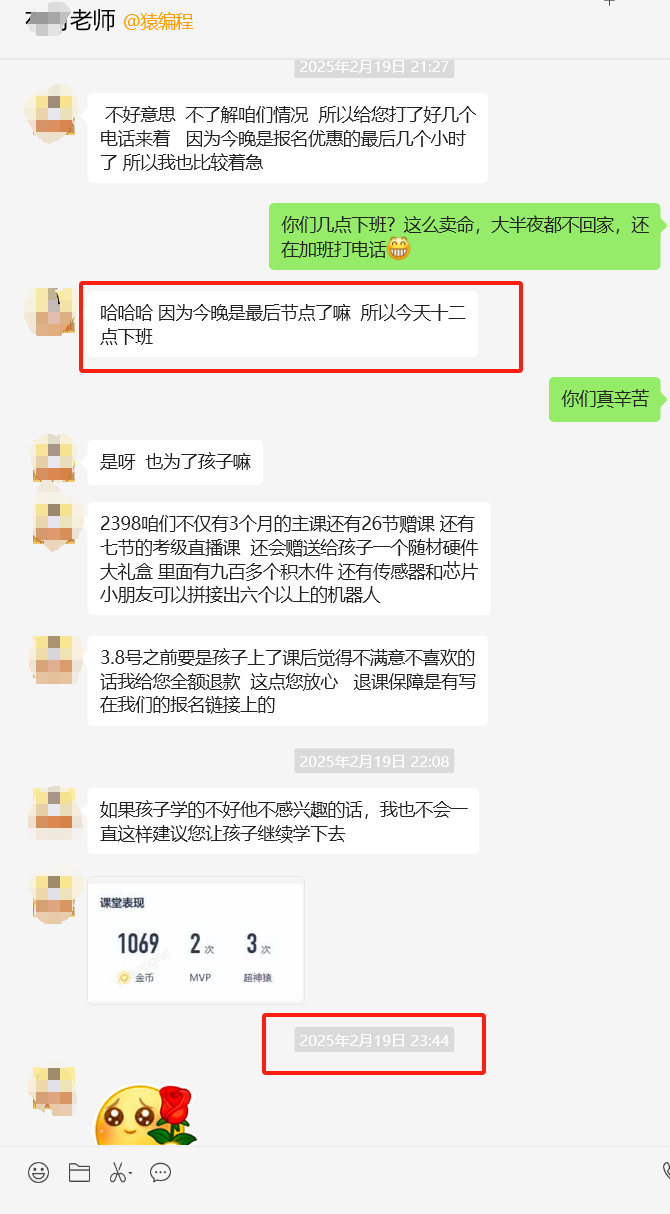Click the avatar next to 是呀 也为了孩子嘛
670x1214 pixels.
tap(54, 462)
